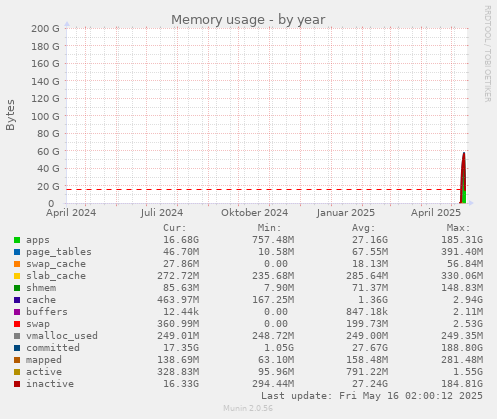Click the brown mapped legend swatch
Viewport: 497px width, 419px height.
click(x=17, y=360)
